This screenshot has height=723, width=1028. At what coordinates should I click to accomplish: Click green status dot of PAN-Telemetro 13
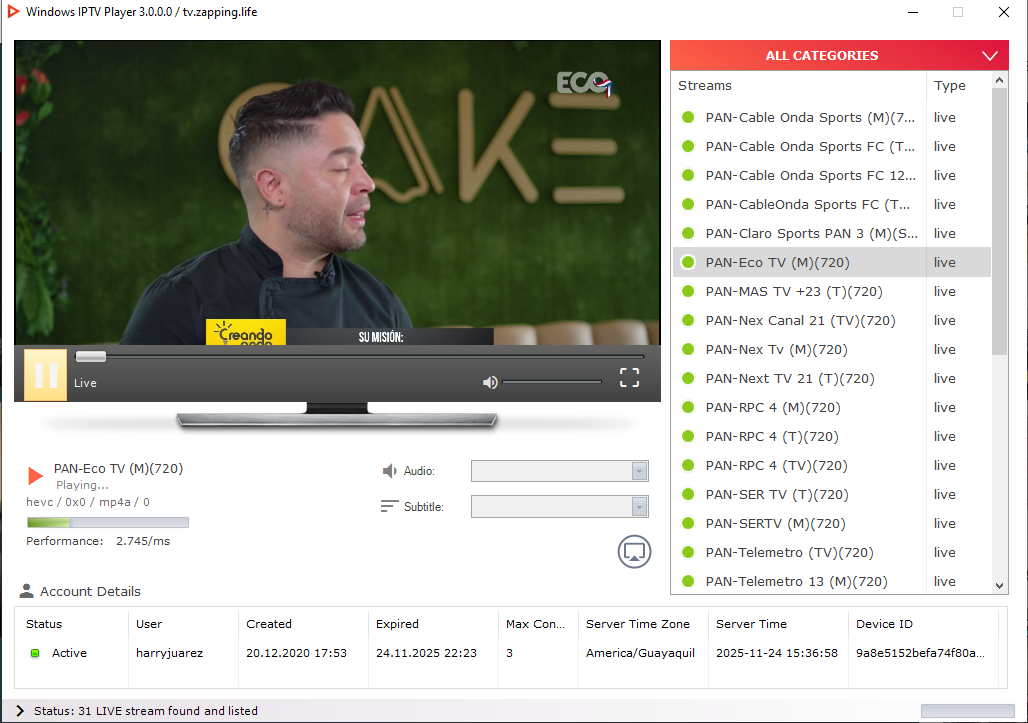pos(688,581)
